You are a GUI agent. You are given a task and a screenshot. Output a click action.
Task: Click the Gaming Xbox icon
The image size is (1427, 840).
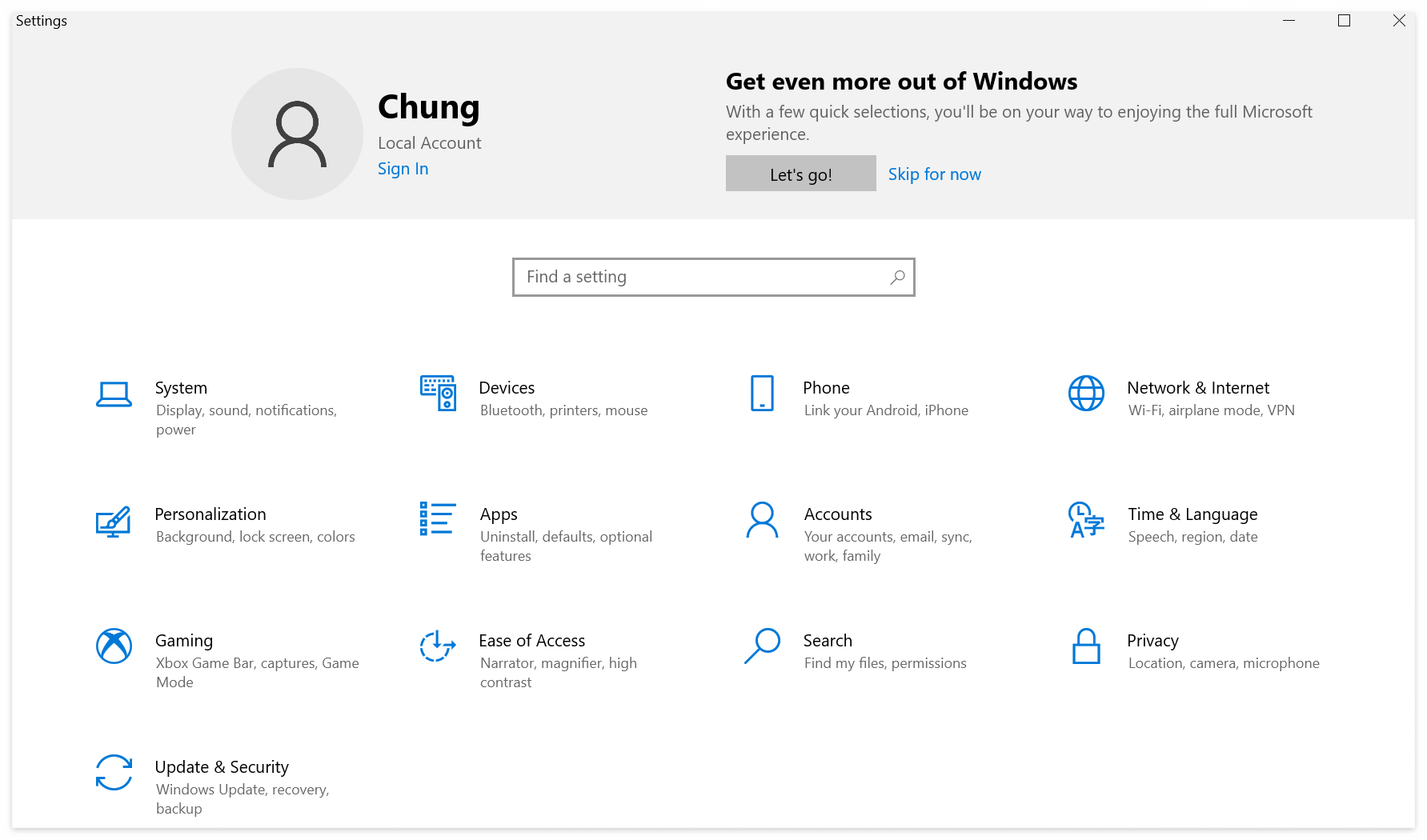point(114,646)
